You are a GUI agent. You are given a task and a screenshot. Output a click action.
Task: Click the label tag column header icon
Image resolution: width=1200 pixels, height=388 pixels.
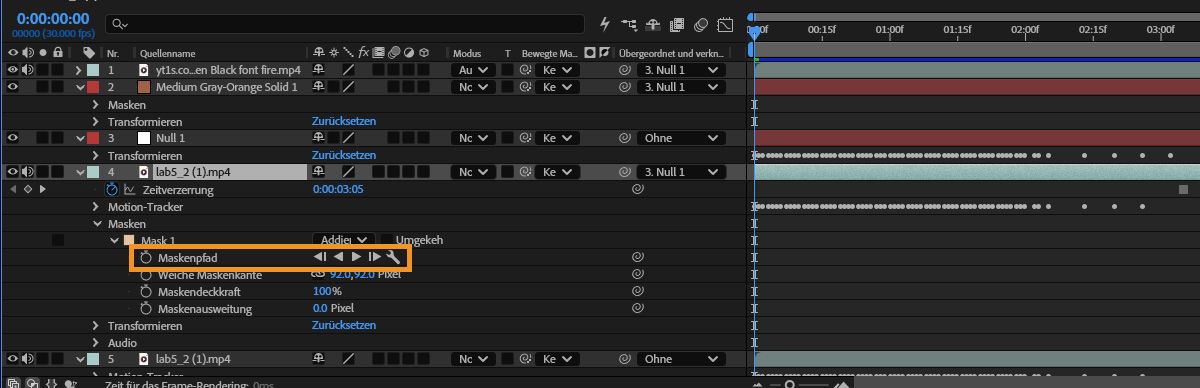pos(89,52)
